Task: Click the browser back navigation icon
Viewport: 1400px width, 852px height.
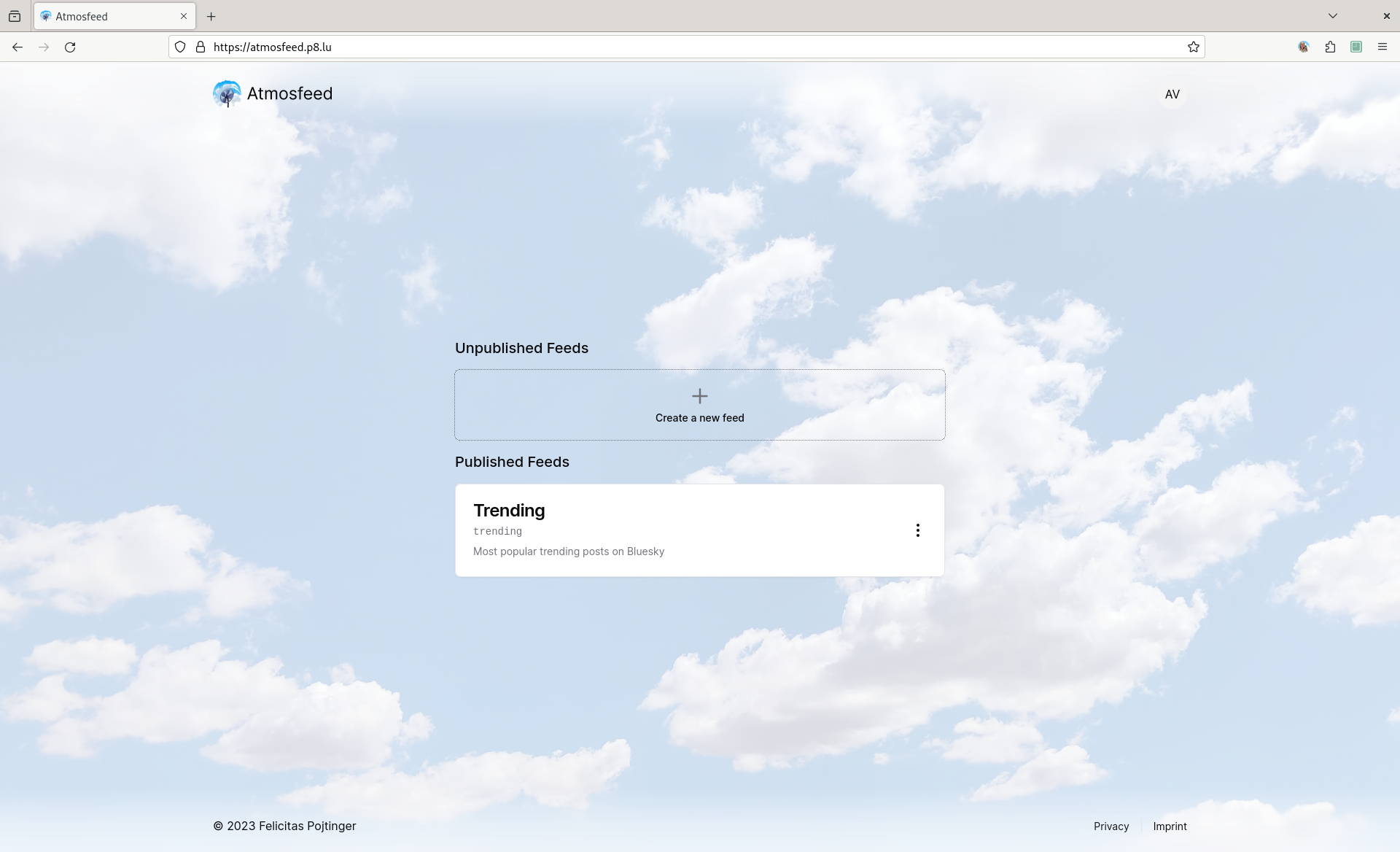Action: 17,47
